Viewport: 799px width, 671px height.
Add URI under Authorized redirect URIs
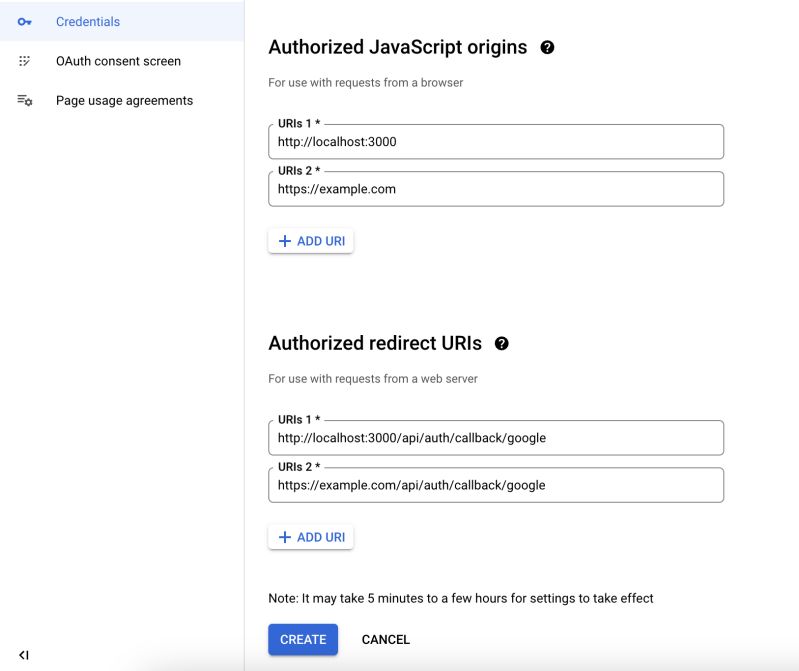tap(311, 537)
